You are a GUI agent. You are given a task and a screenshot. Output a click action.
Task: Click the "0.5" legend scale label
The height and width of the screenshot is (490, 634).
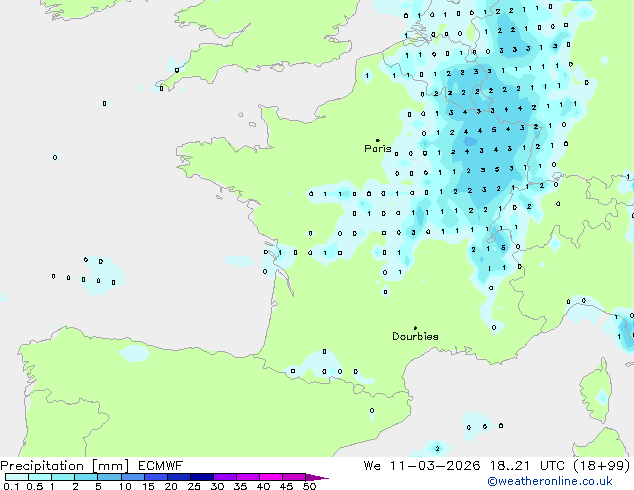[34, 486]
